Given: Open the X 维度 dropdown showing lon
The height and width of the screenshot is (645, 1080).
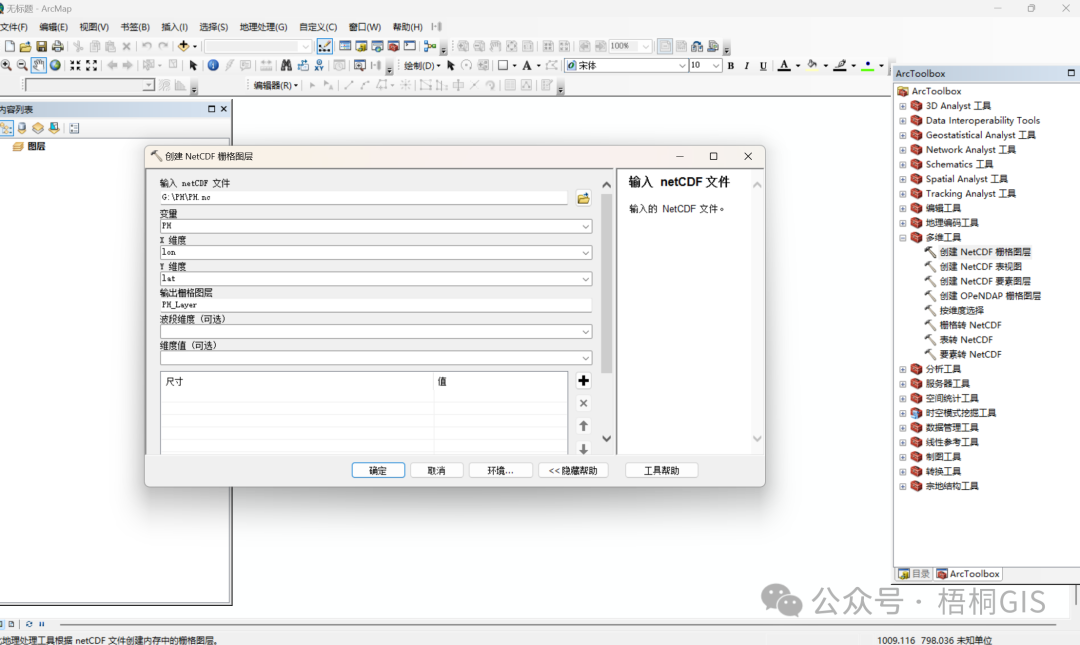Looking at the screenshot, I should [x=585, y=253].
